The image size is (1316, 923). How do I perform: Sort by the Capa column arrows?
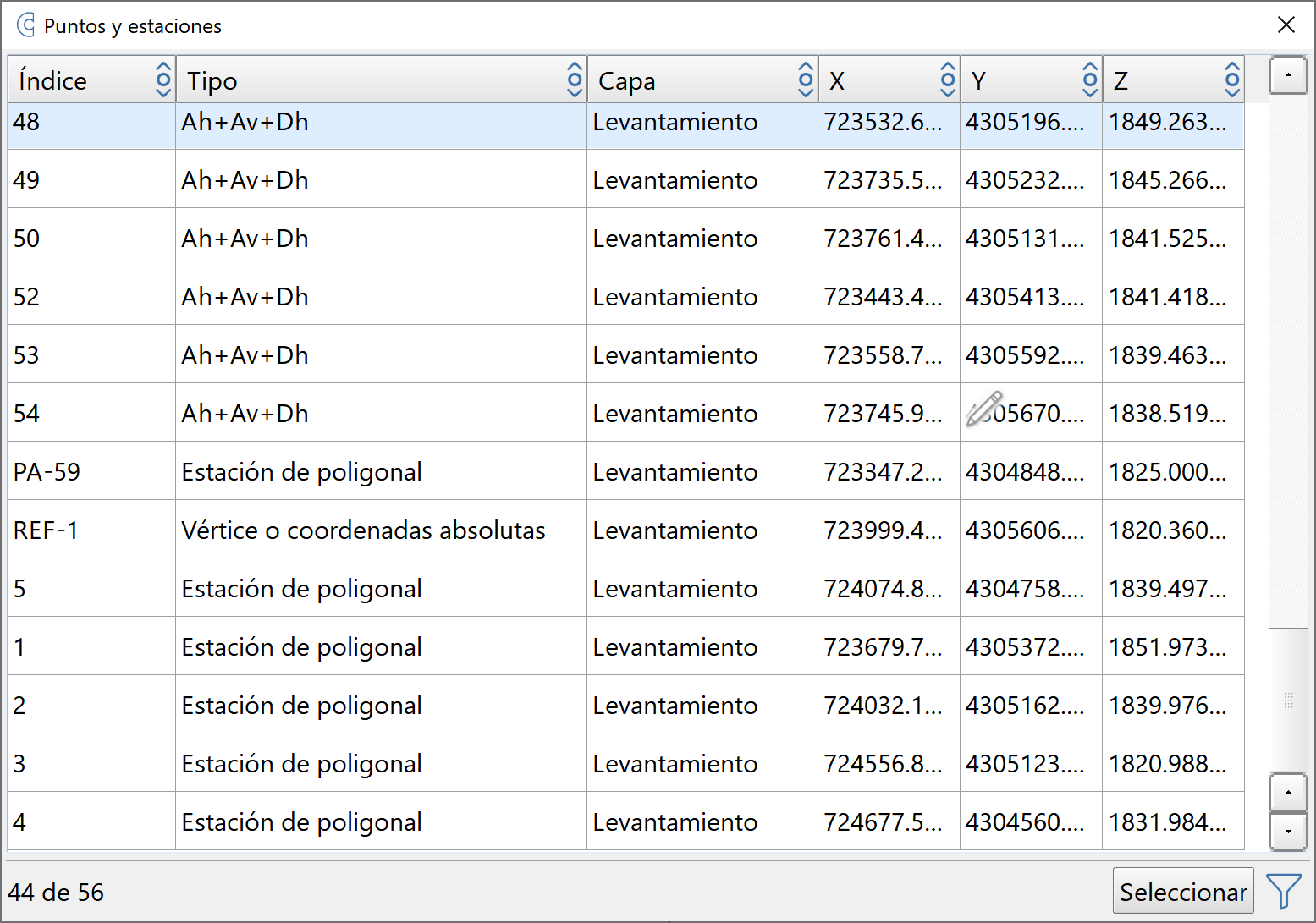[806, 80]
